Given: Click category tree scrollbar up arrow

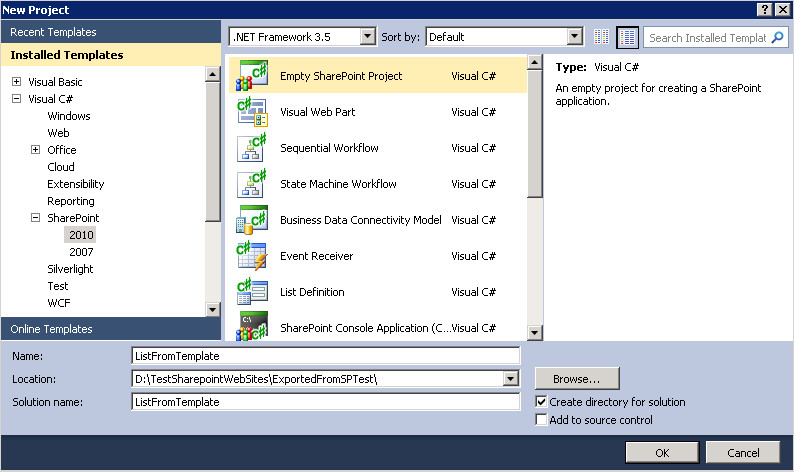Looking at the screenshot, I should coord(213,74).
